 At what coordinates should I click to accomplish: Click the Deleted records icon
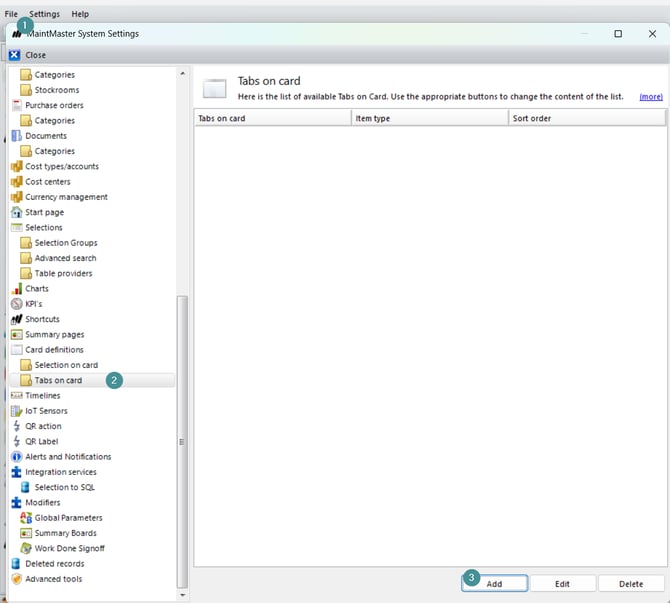pos(16,564)
